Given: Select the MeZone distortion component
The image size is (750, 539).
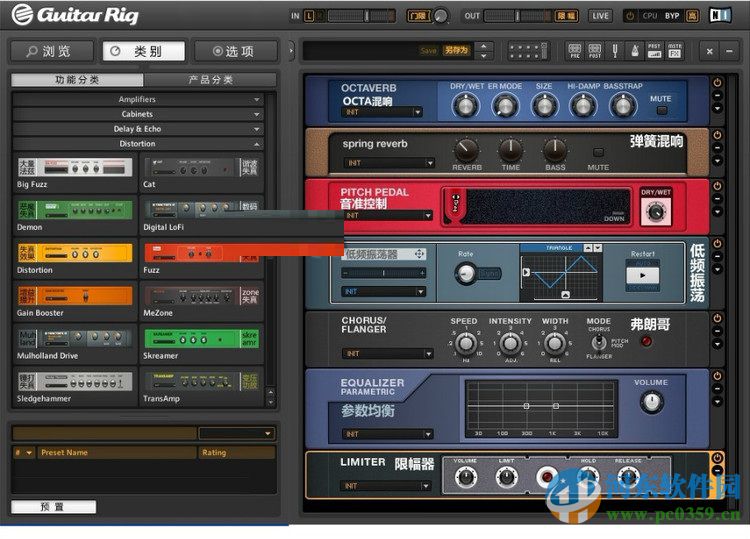Looking at the screenshot, I should click(202, 300).
